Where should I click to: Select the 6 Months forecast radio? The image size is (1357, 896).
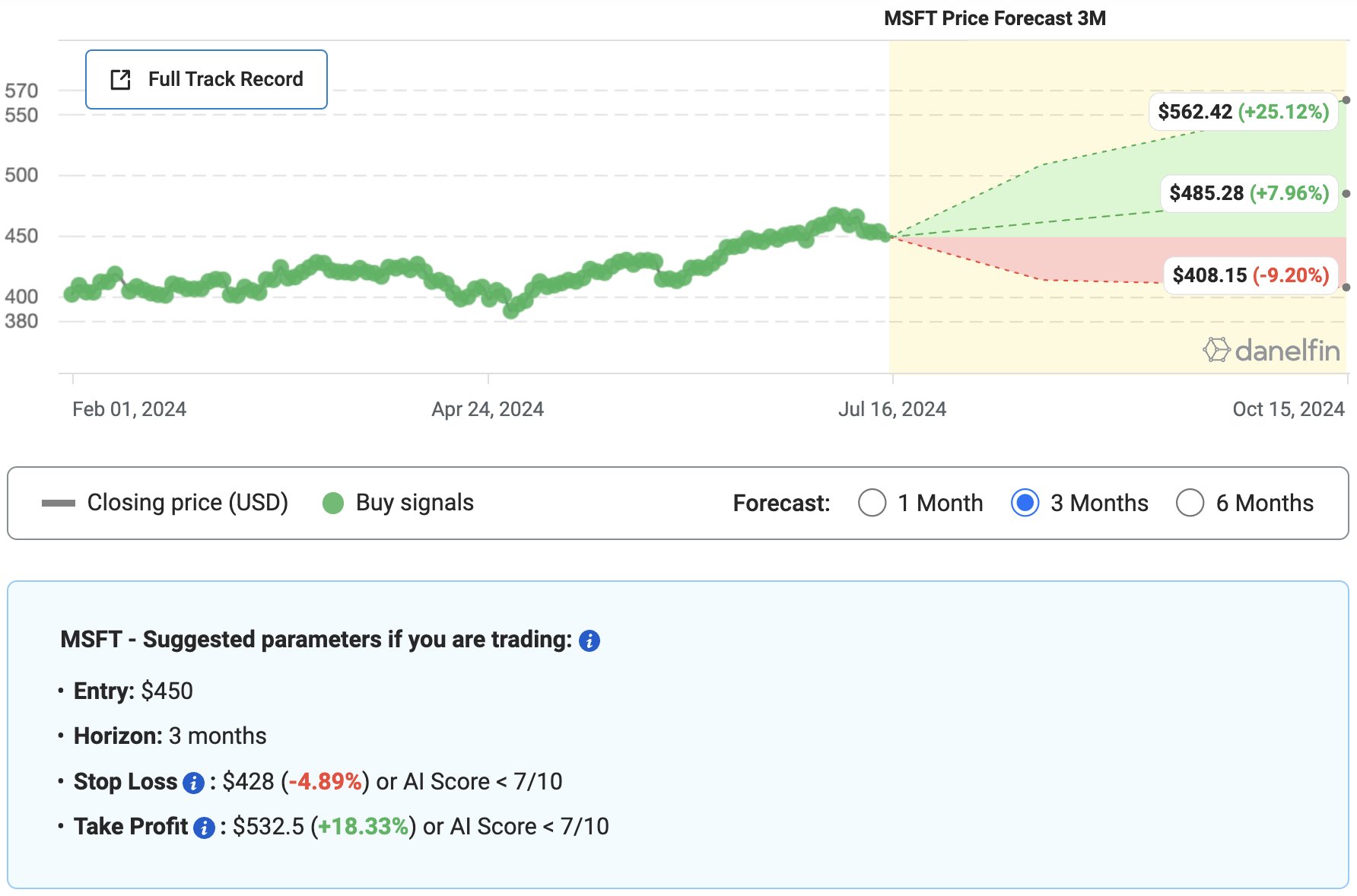click(1190, 503)
